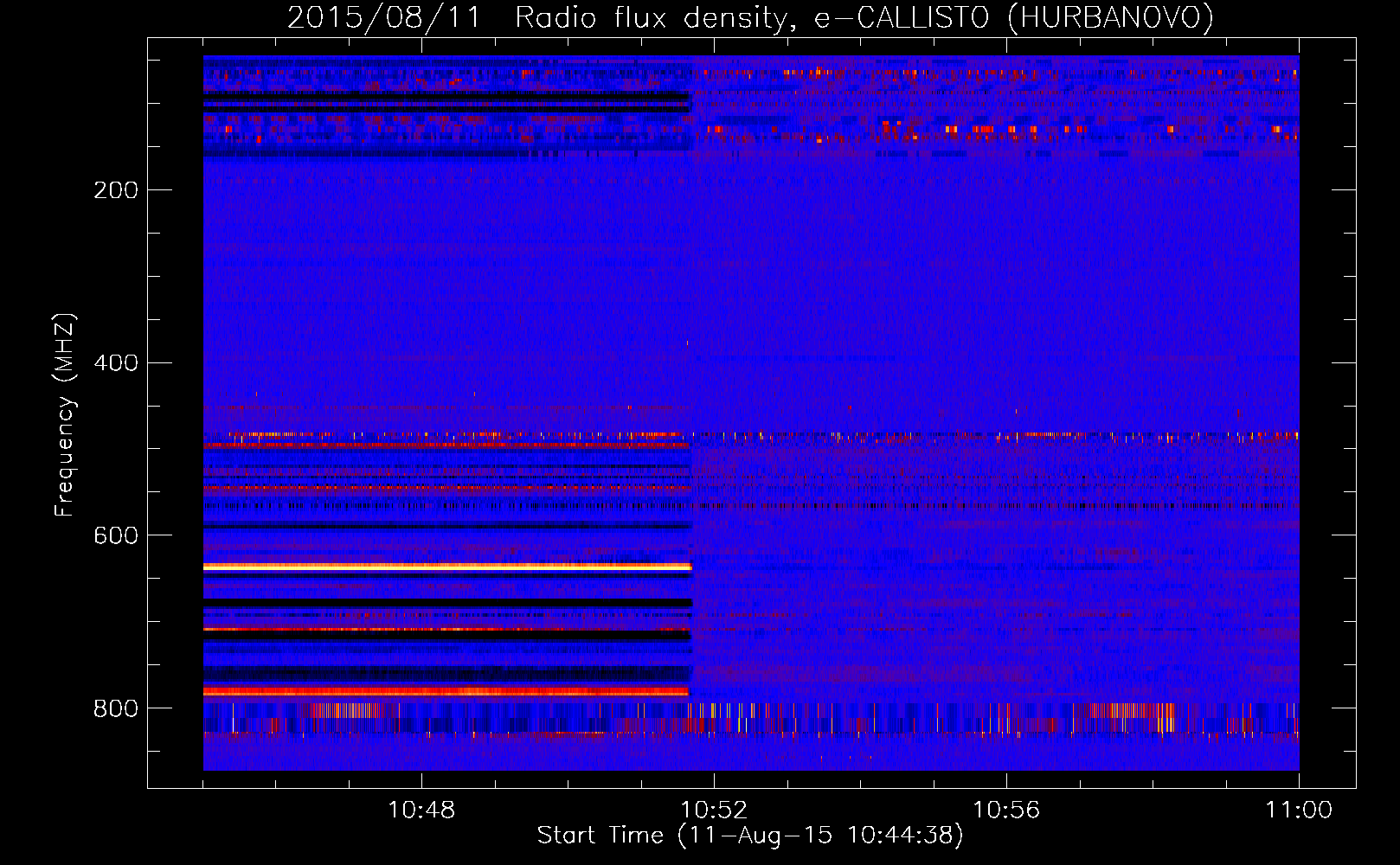1400x865 pixels.
Task: Click the 'Start Time' x-axis label
Action: pyautogui.click(x=750, y=836)
